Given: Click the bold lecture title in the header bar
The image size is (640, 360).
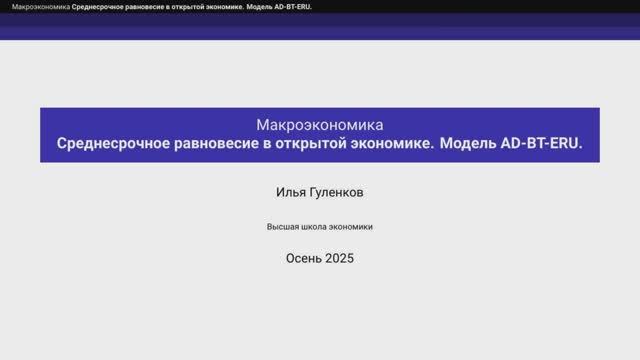Looking at the screenshot, I should (x=192, y=7).
